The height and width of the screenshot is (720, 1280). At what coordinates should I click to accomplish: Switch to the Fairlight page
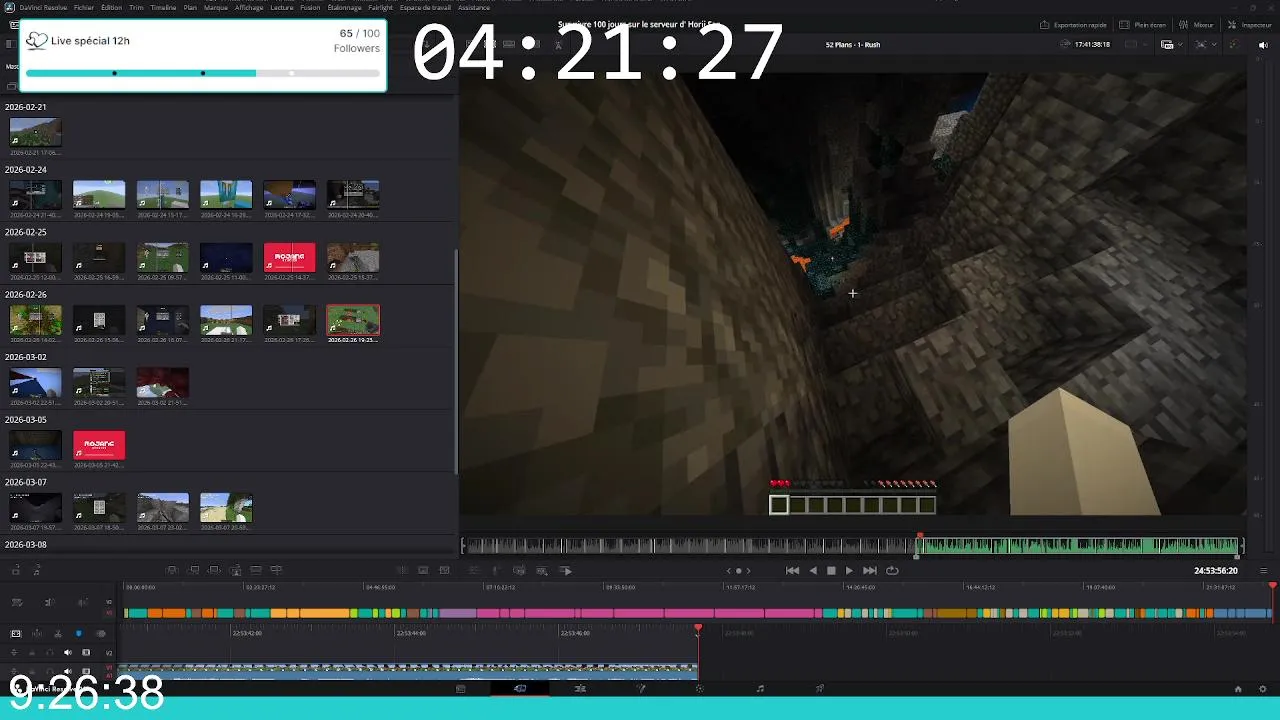760,688
